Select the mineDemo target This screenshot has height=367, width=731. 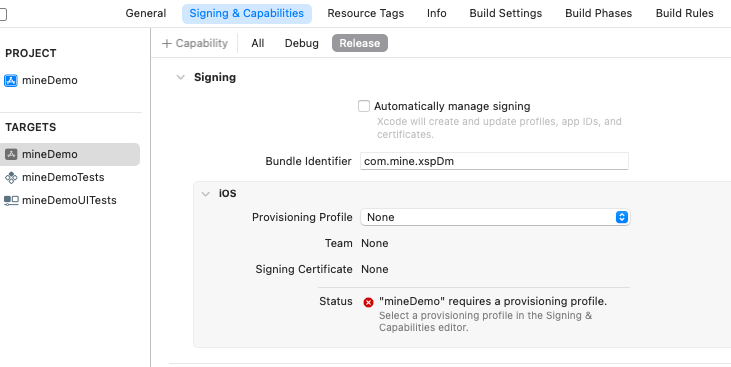click(70, 154)
